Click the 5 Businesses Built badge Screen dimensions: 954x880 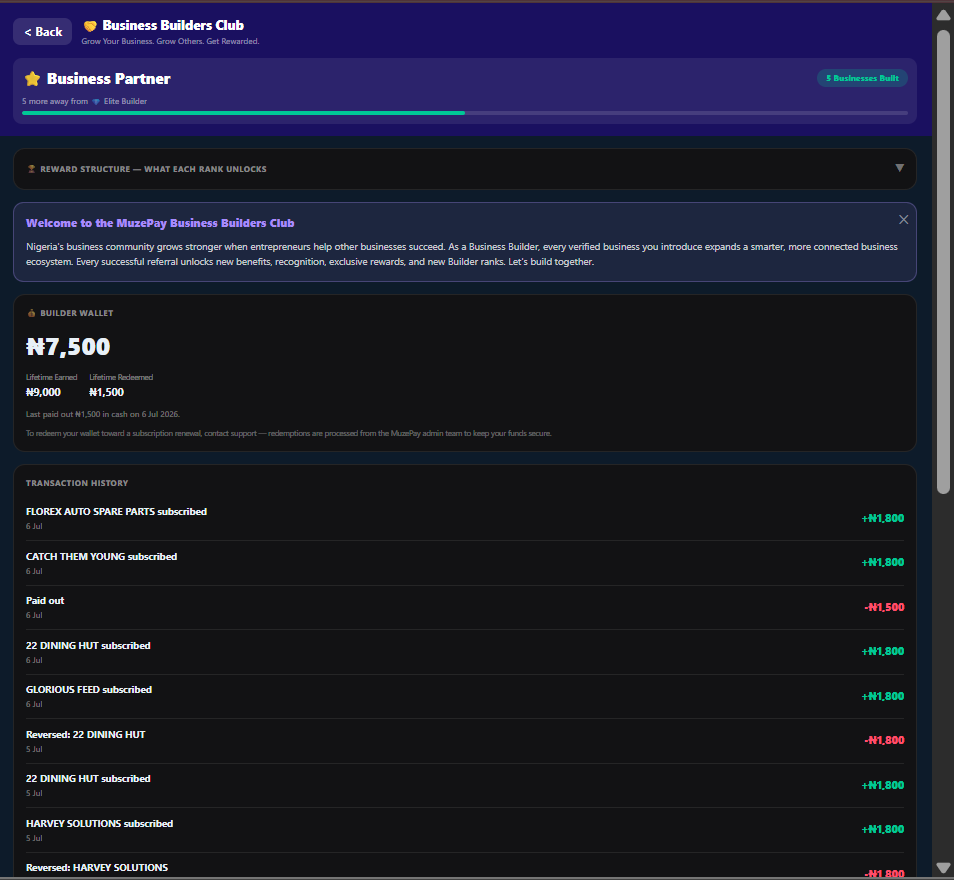(862, 78)
